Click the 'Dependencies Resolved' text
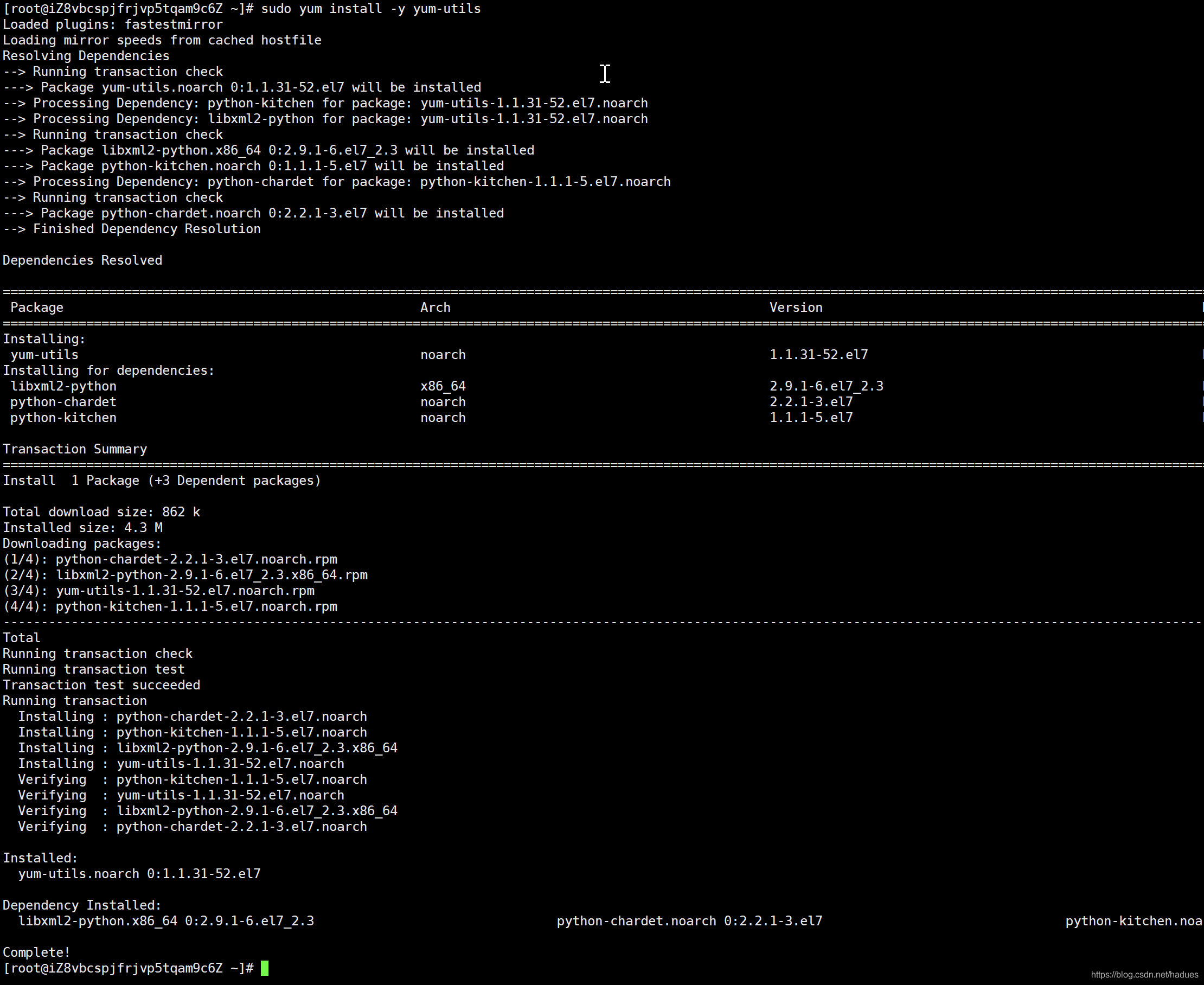Viewport: 1204px width, 985px height. [x=82, y=260]
